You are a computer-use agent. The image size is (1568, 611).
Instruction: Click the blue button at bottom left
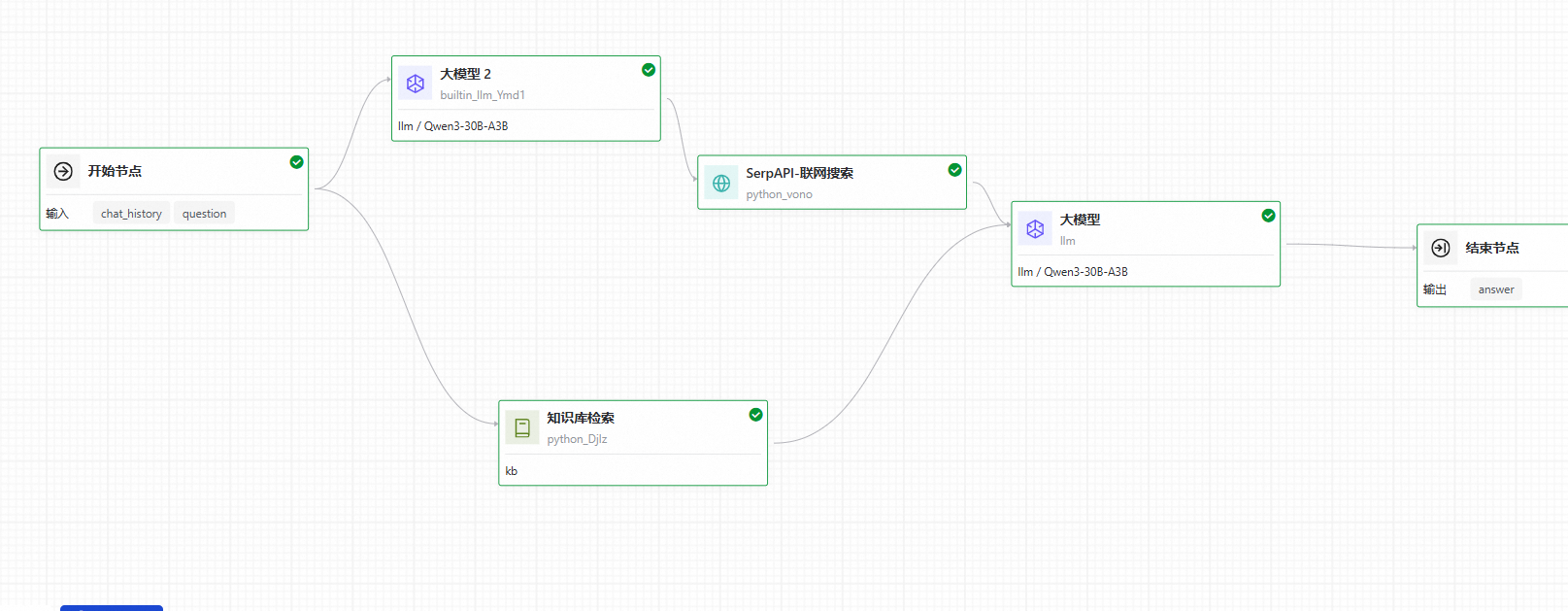tap(112, 607)
